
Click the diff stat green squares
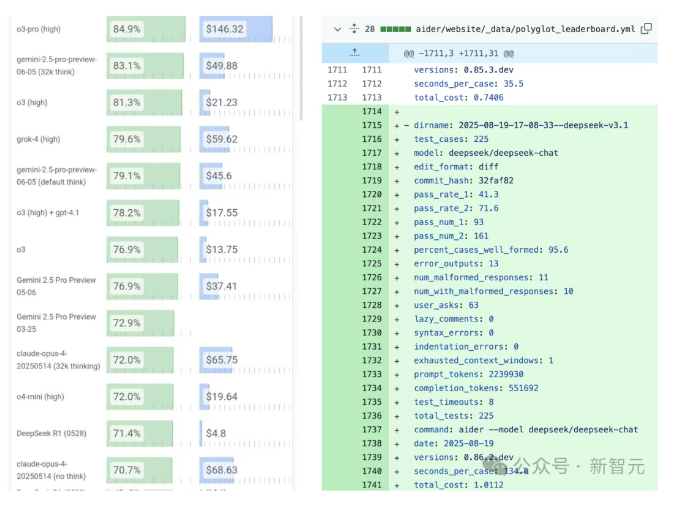(395, 29)
